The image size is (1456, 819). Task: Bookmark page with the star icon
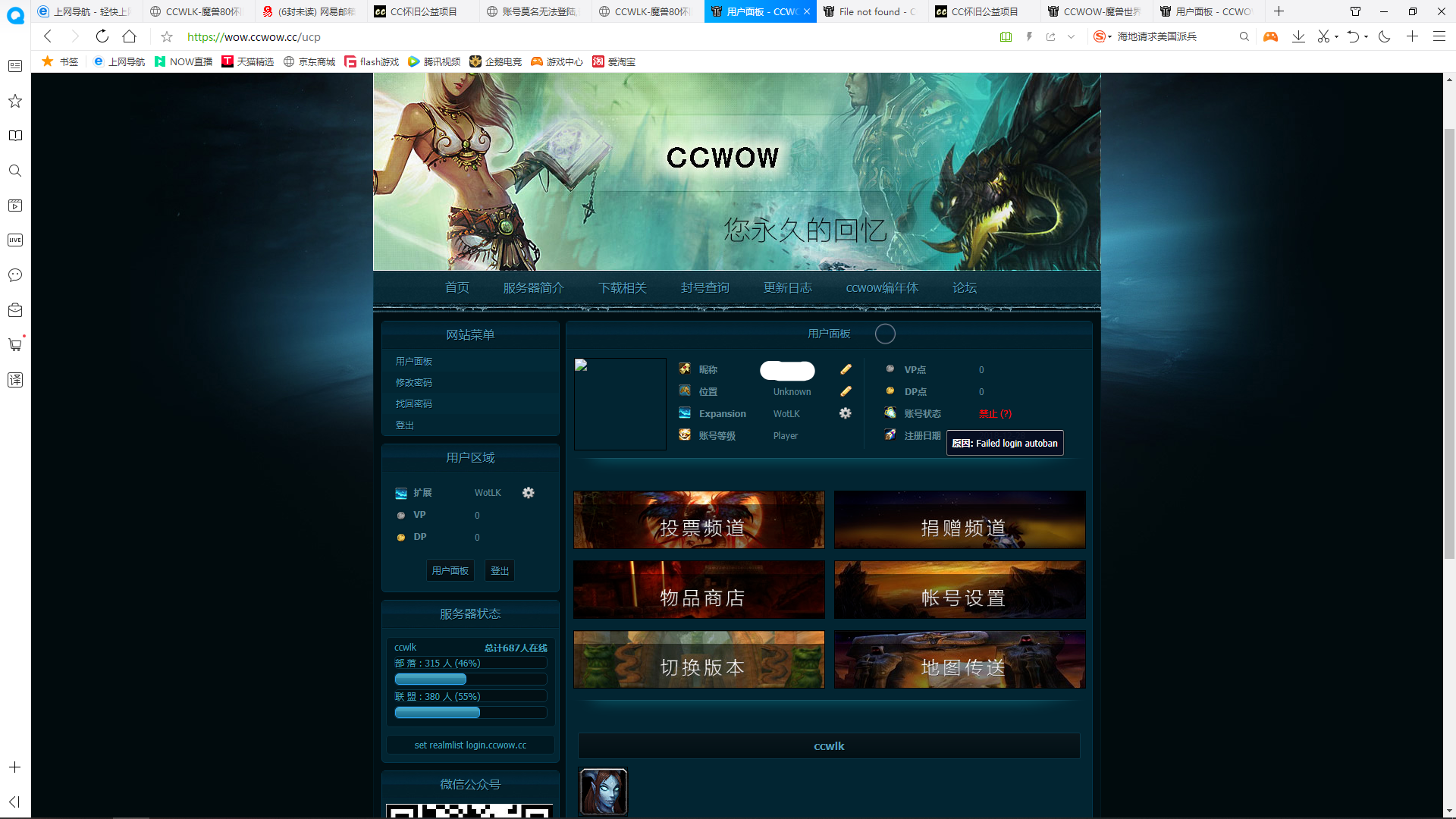pyautogui.click(x=167, y=36)
